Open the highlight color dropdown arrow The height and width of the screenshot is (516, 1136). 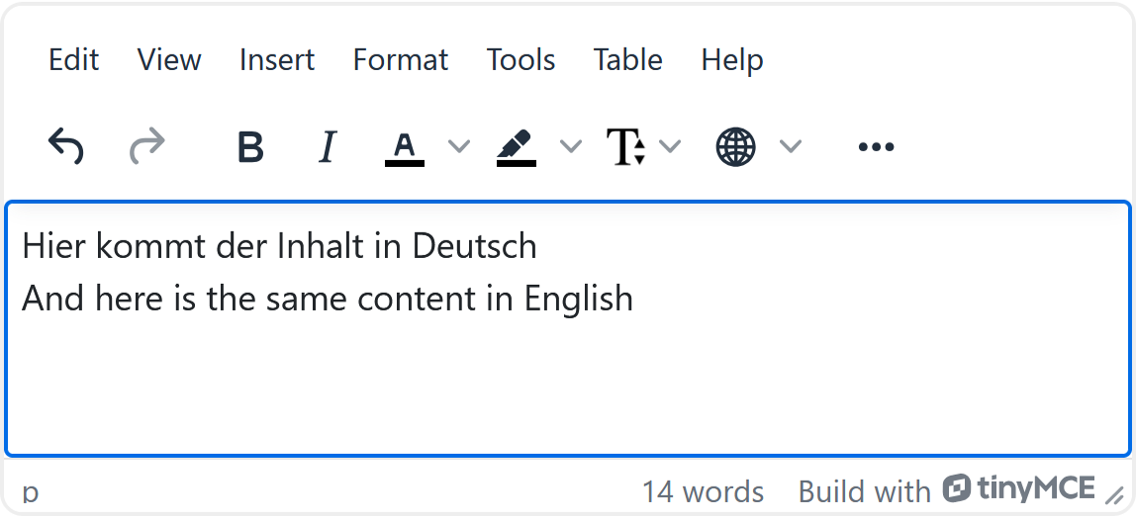[x=571, y=146]
